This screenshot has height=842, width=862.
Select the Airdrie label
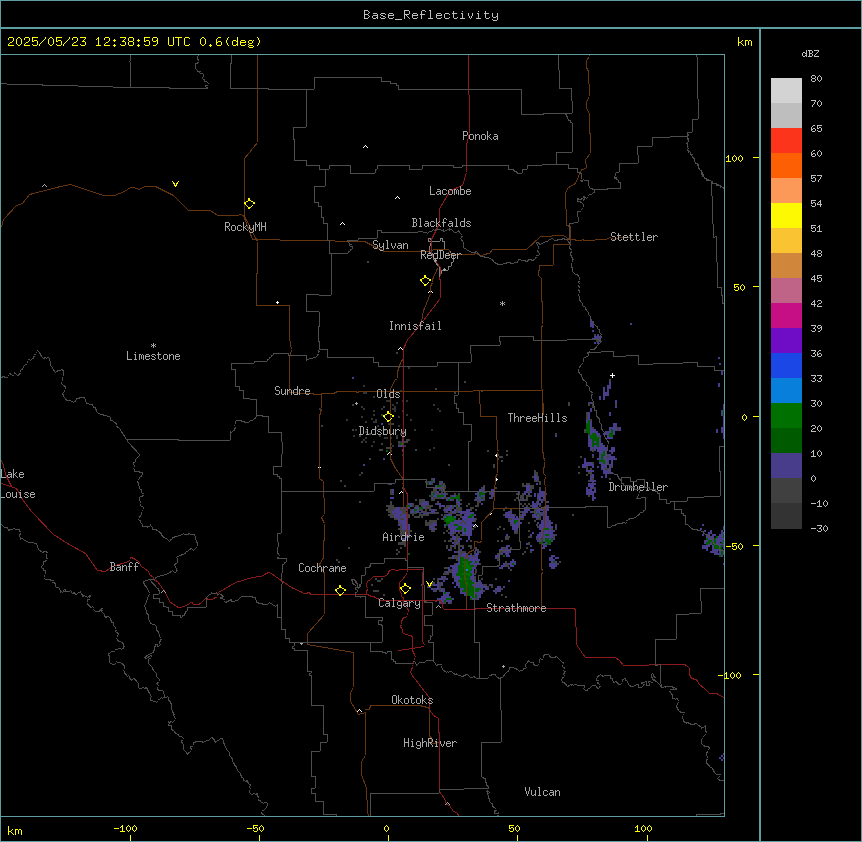click(404, 537)
